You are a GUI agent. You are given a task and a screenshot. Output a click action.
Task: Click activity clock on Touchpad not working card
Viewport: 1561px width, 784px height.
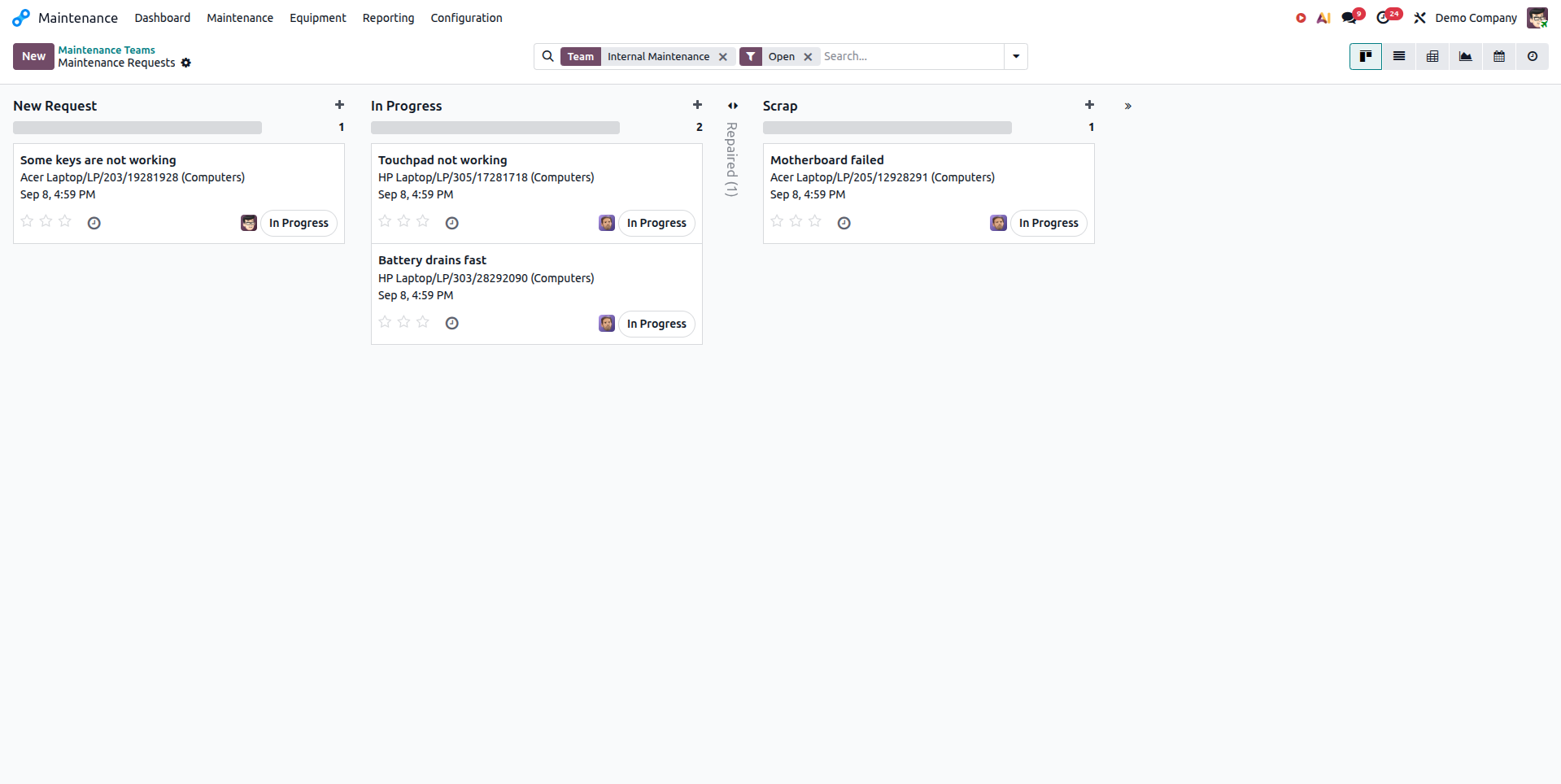452,223
